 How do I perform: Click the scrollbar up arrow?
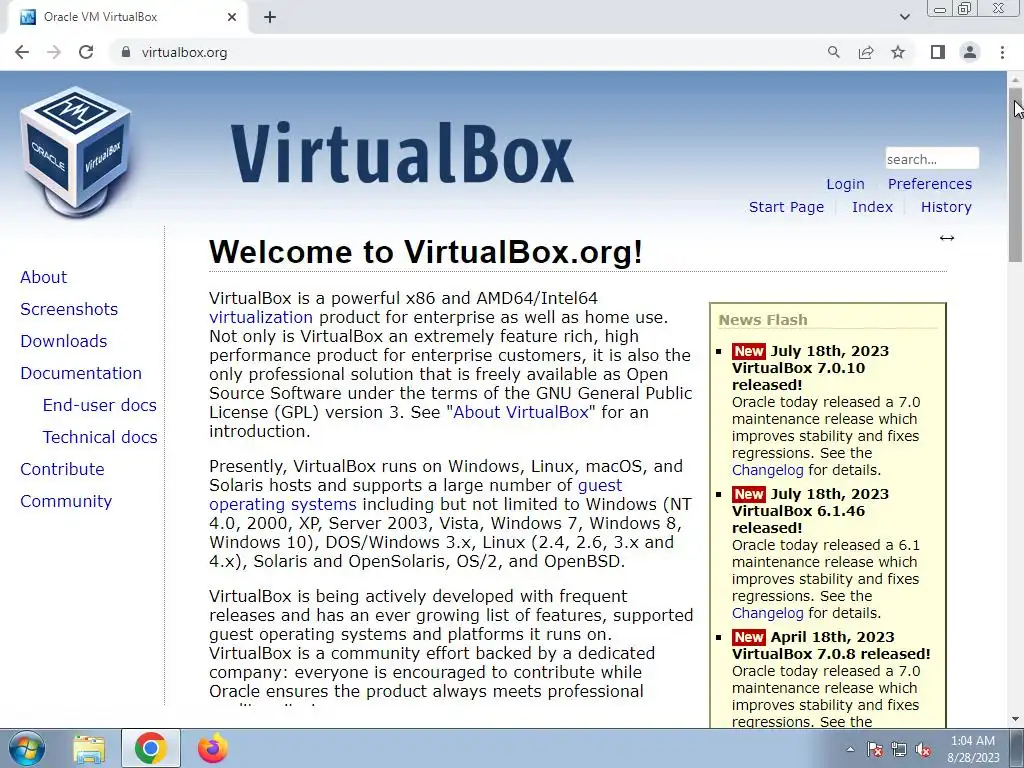point(1016,80)
